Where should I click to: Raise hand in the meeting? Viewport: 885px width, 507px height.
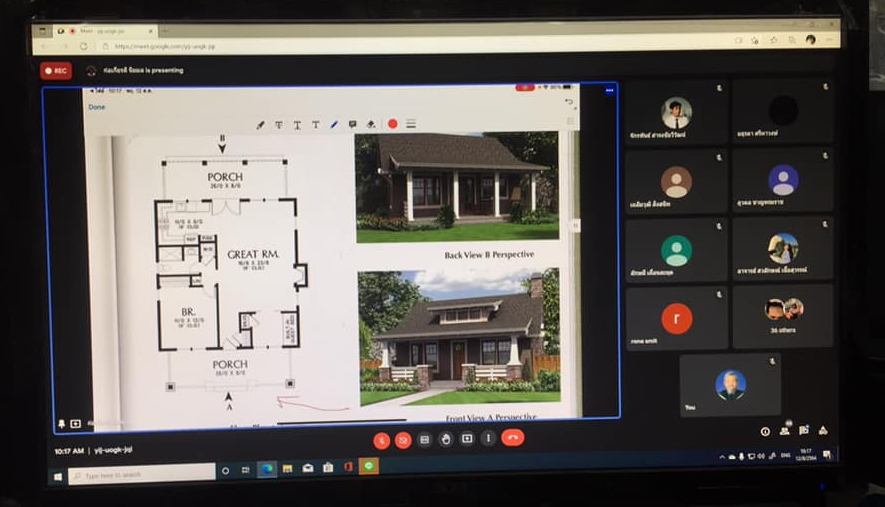point(446,439)
